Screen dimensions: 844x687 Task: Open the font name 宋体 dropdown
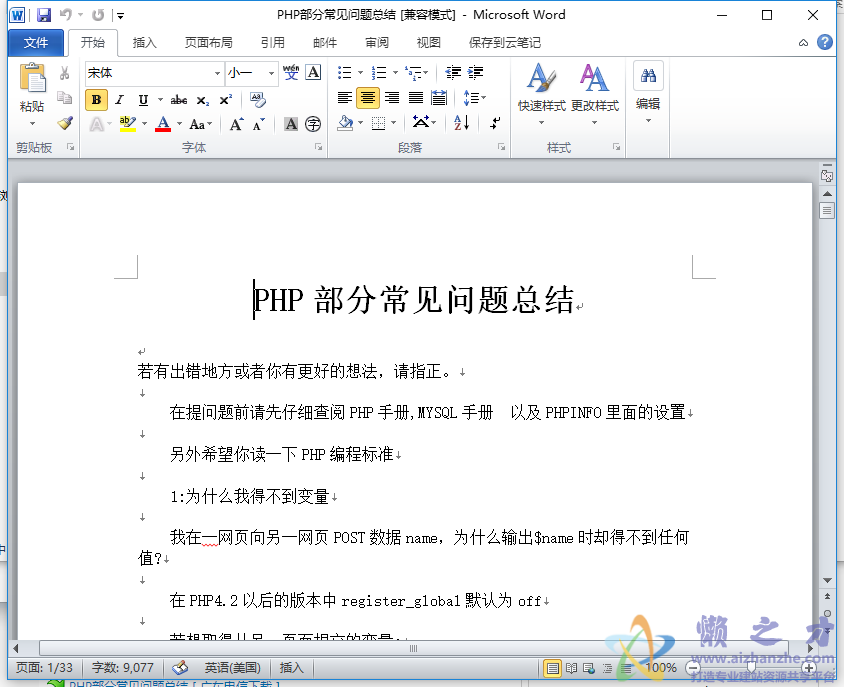pyautogui.click(x=217, y=73)
